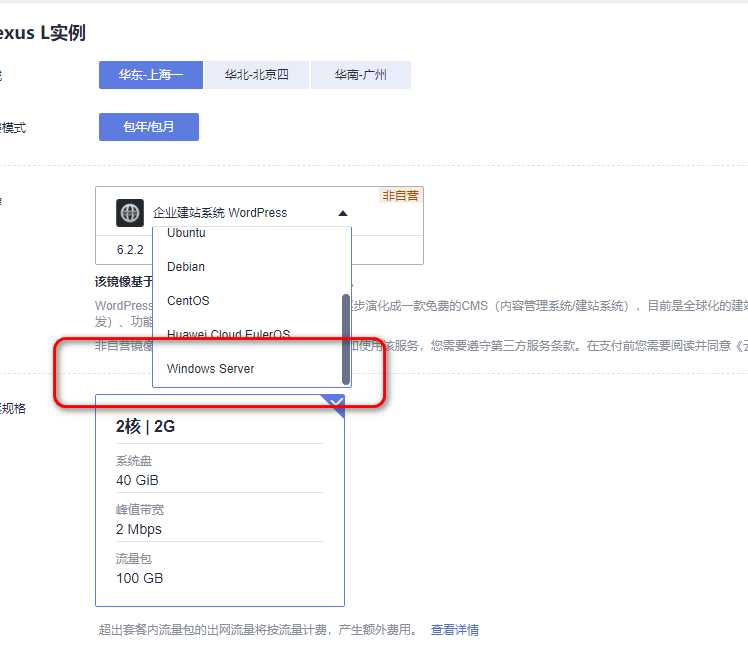748x650 pixels.
Task: Click the 6.2.2 version text
Action: coord(130,249)
